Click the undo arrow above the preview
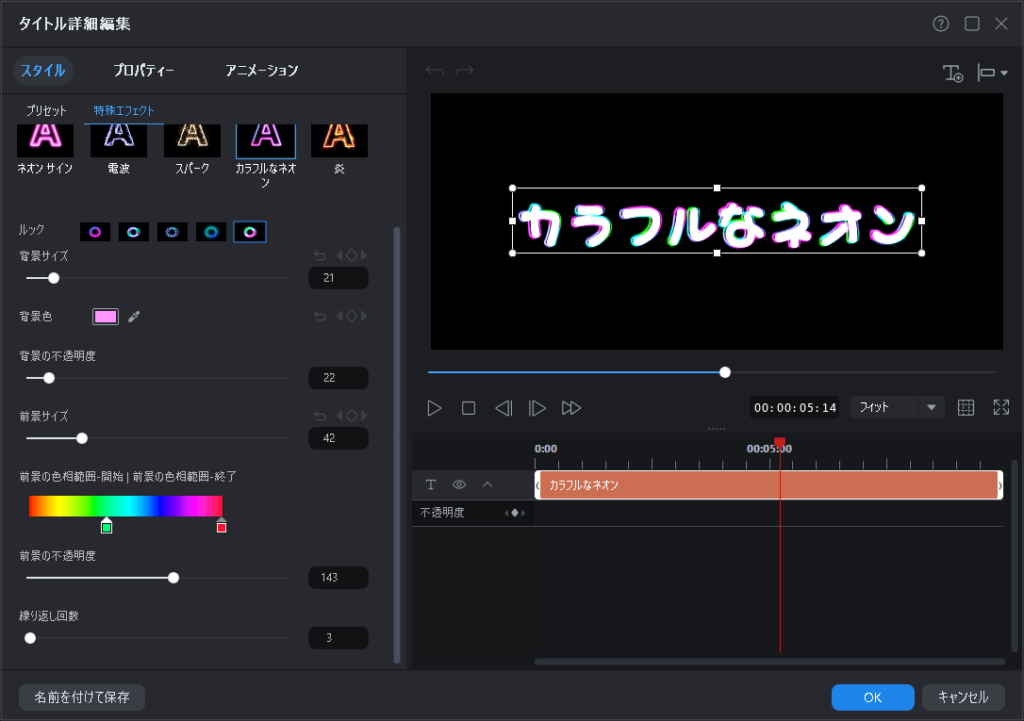 tap(434, 71)
